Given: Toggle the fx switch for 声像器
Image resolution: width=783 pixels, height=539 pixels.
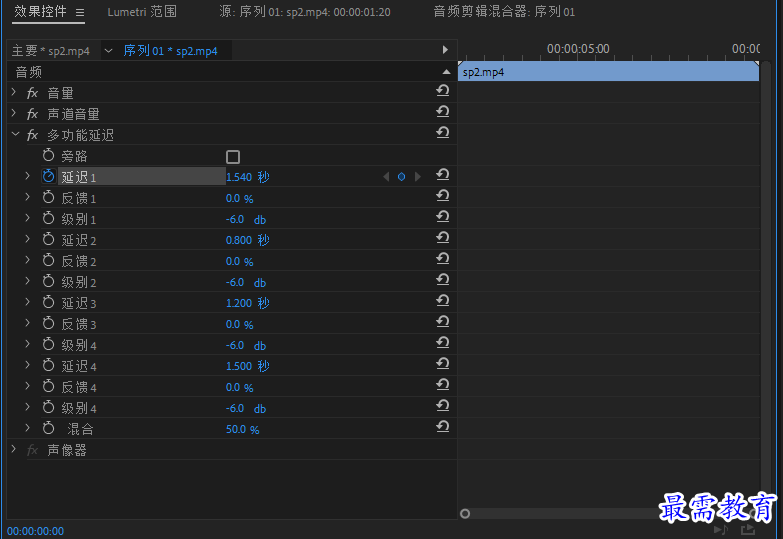Looking at the screenshot, I should point(32,451).
